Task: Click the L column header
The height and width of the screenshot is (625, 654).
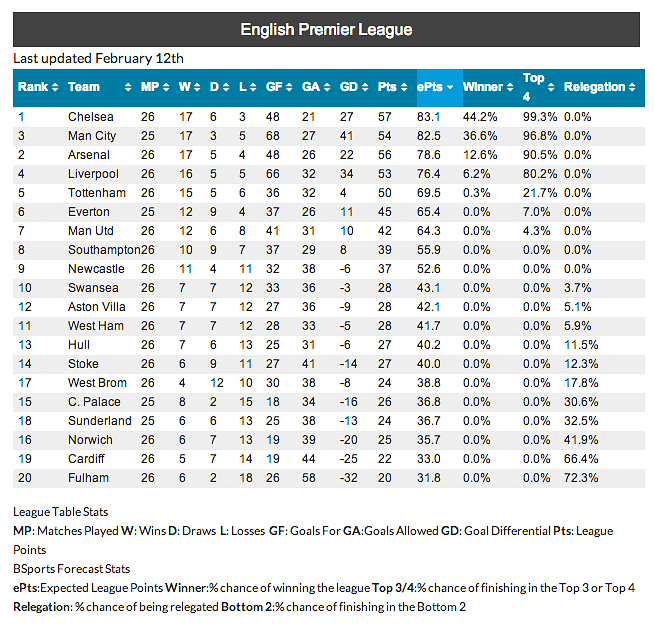Action: [x=241, y=87]
